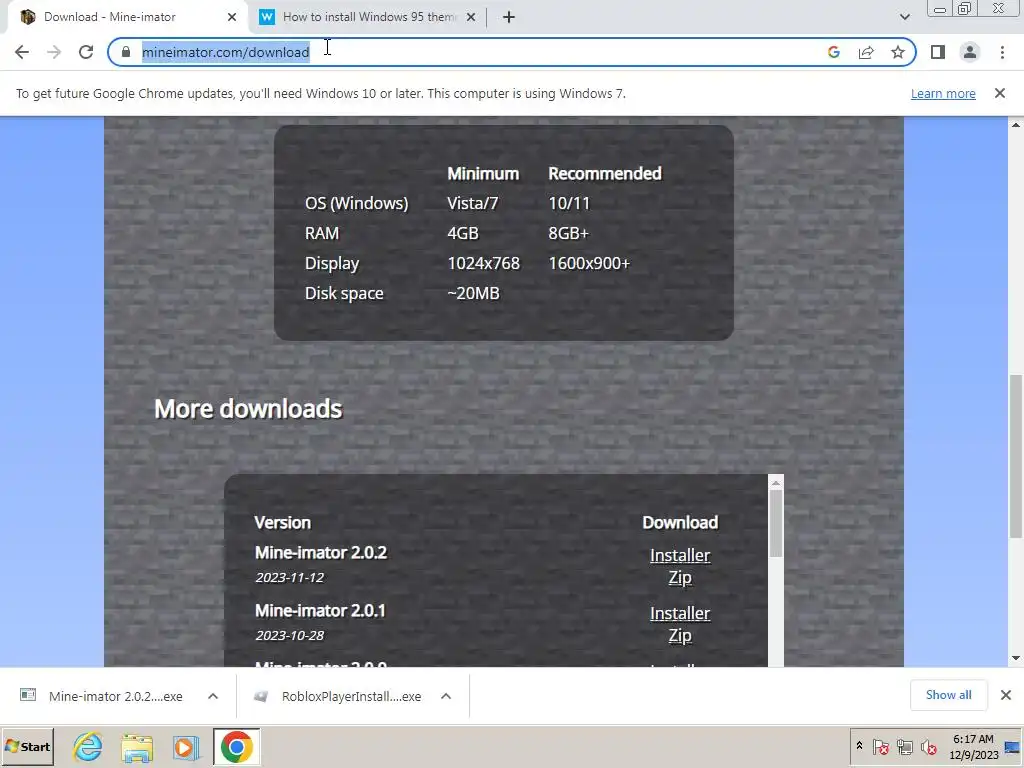Click the Vista/7 minimum OS value
The image size is (1024, 768).
point(472,203)
